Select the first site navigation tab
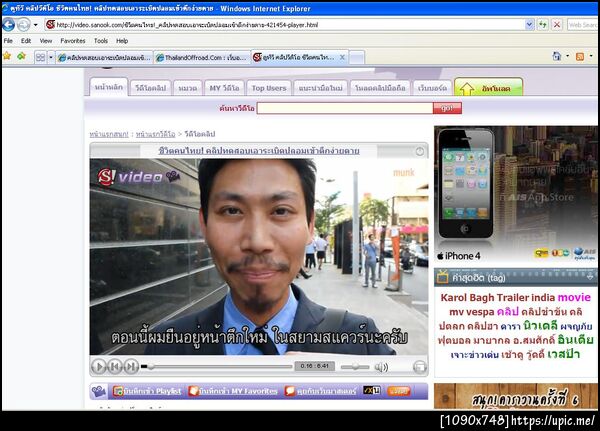 [109, 87]
